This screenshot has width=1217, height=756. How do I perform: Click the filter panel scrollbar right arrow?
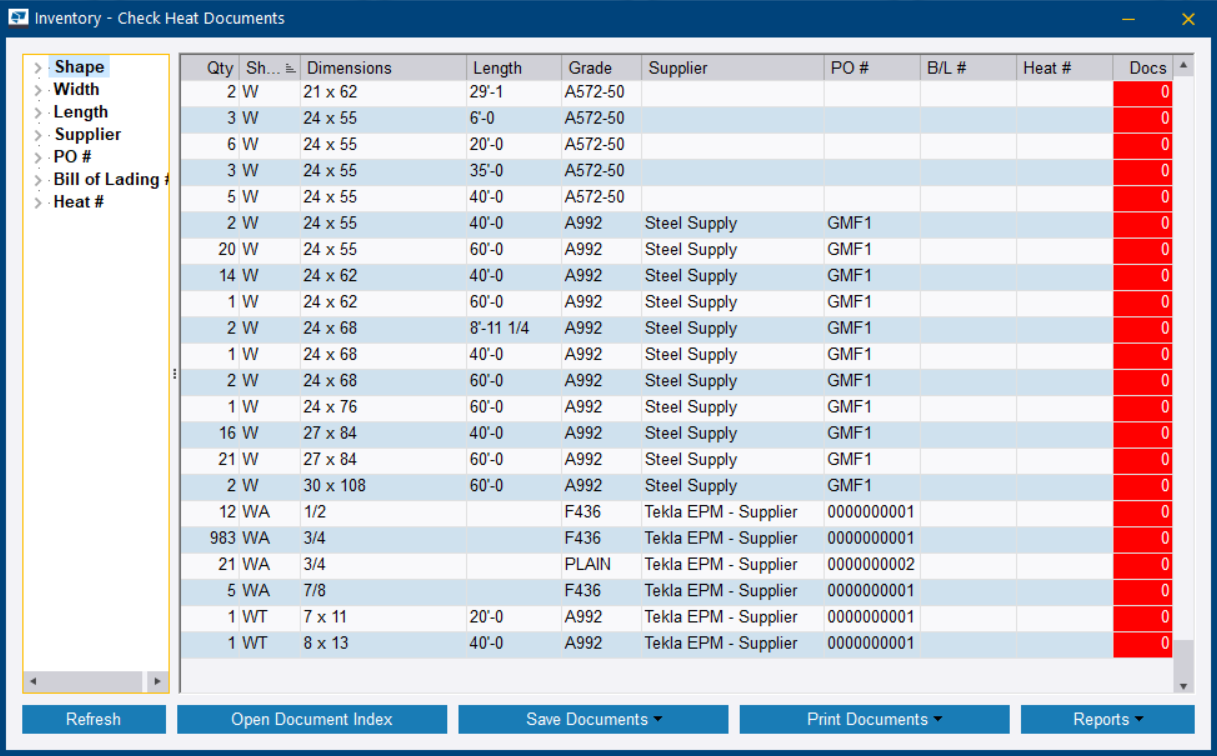coord(158,680)
